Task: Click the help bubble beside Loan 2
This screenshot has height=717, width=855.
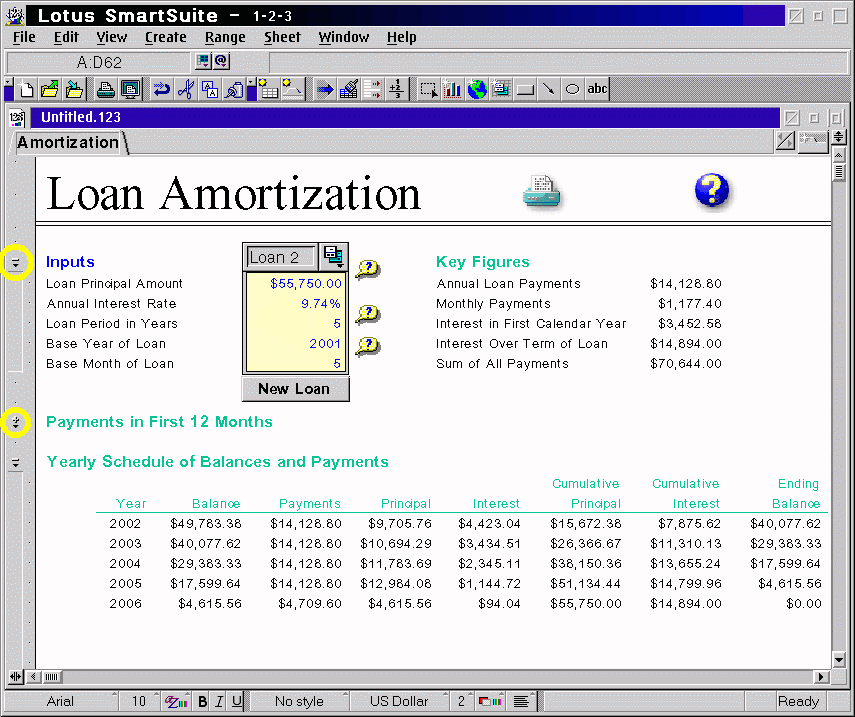Action: [368, 269]
